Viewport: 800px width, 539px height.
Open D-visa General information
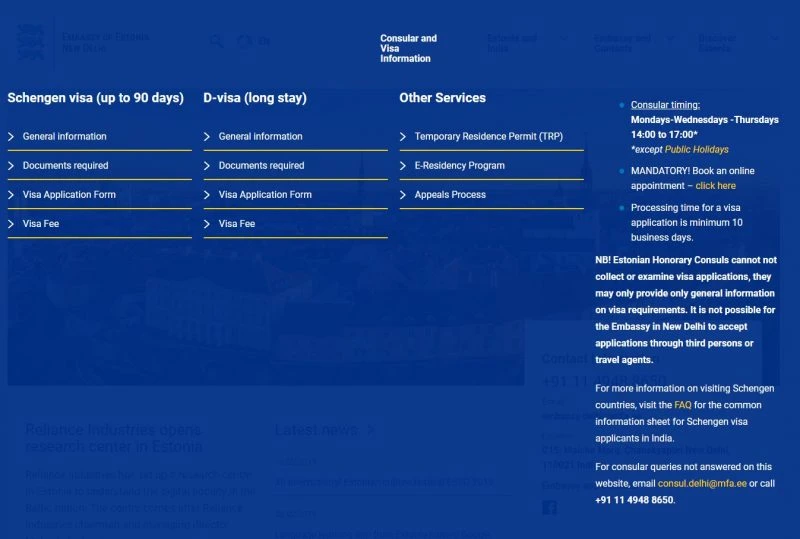point(295,137)
